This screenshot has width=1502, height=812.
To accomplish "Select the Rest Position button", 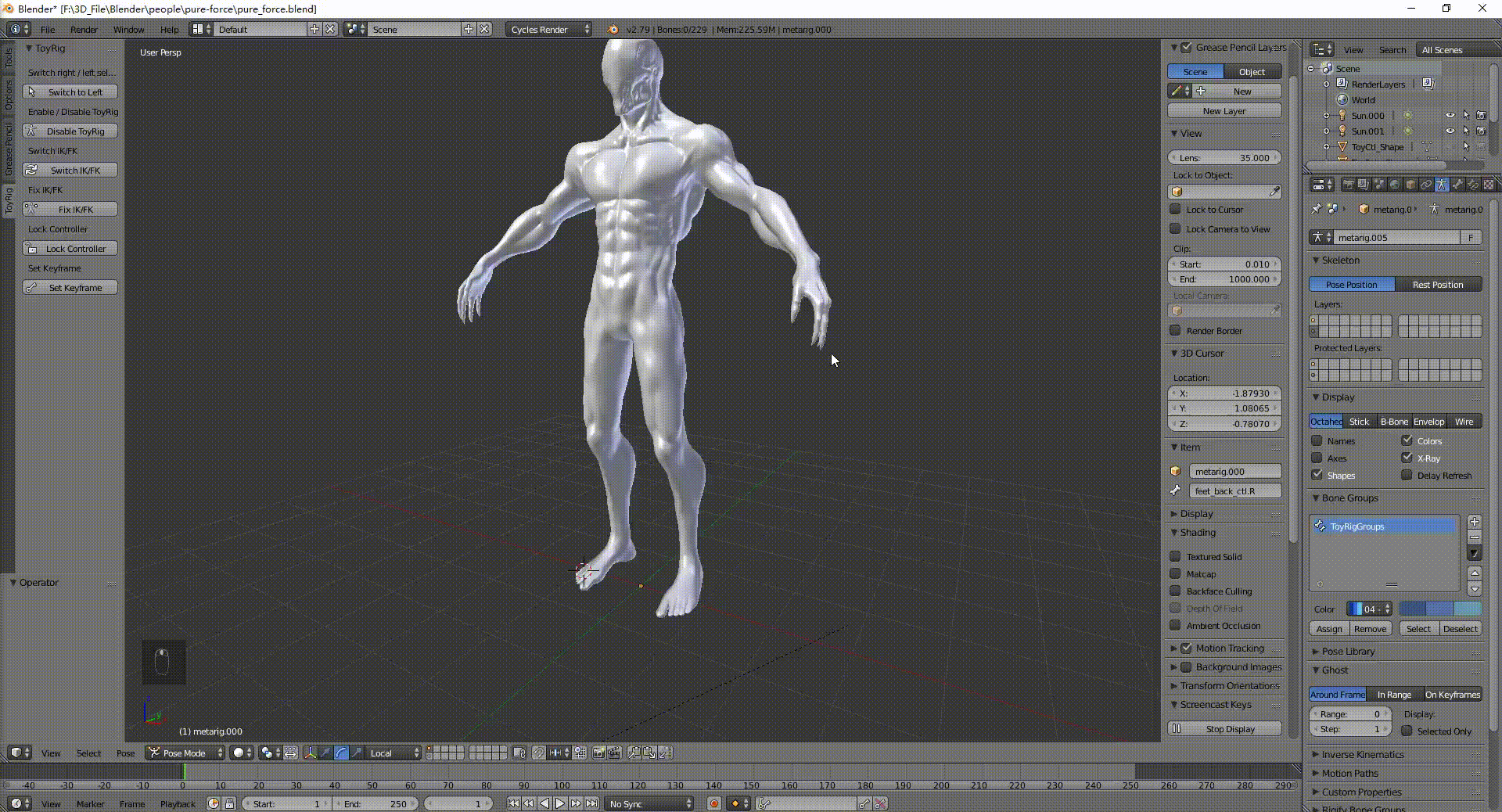I will coord(1438,284).
